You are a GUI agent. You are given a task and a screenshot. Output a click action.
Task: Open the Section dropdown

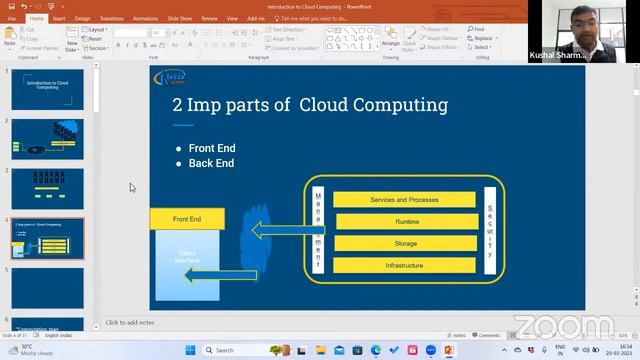point(96,48)
